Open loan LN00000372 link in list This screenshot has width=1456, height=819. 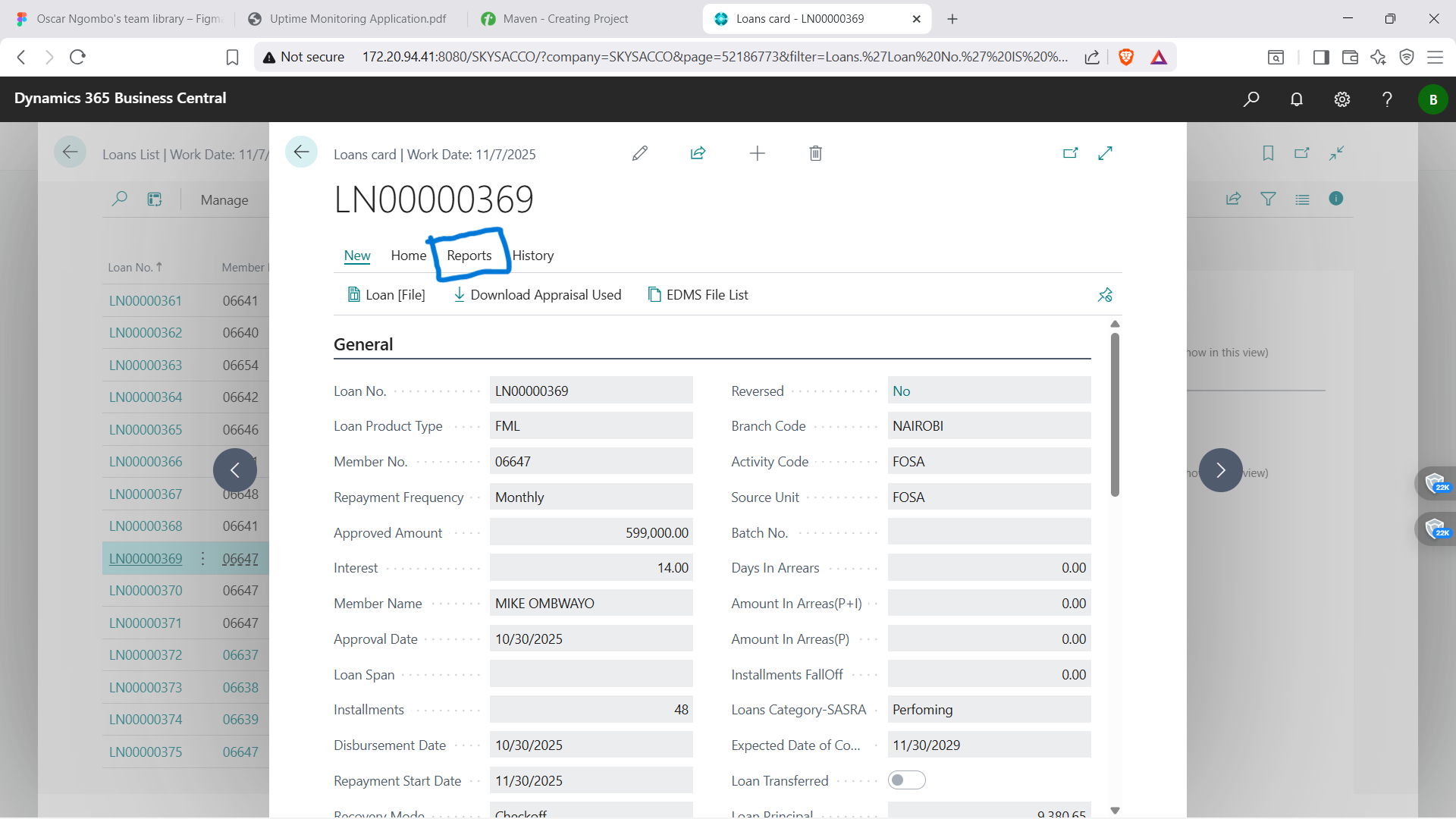(x=146, y=655)
